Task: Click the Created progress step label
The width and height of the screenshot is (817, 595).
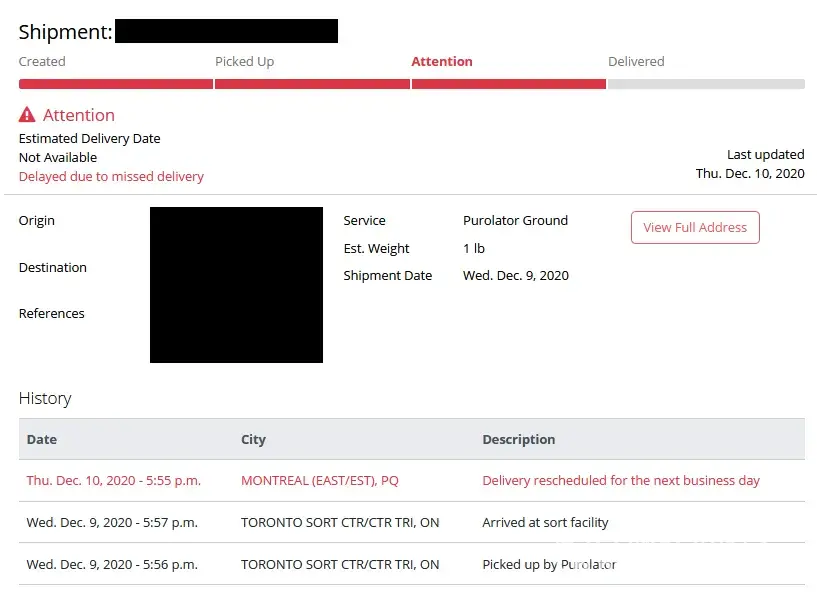Action: coord(42,61)
